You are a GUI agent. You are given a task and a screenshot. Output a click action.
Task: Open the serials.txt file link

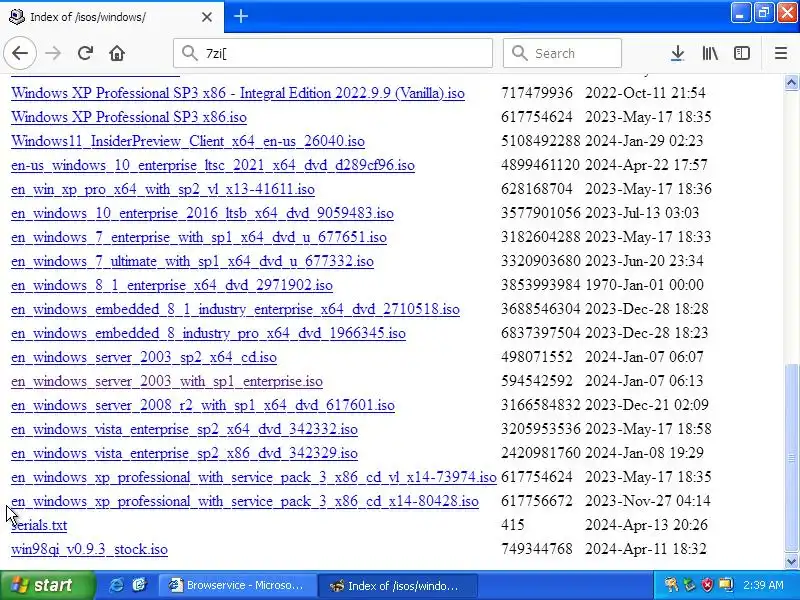point(39,525)
